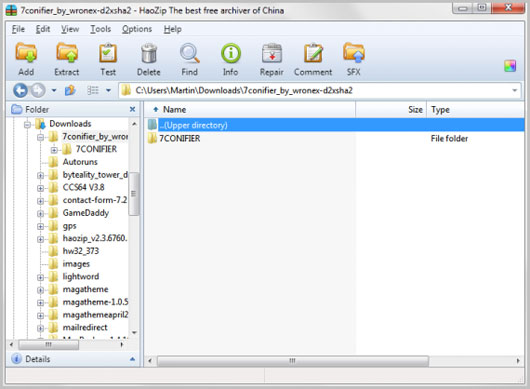The height and width of the screenshot is (389, 530).
Task: Expand the Details panel
Action: pyautogui.click(x=132, y=359)
